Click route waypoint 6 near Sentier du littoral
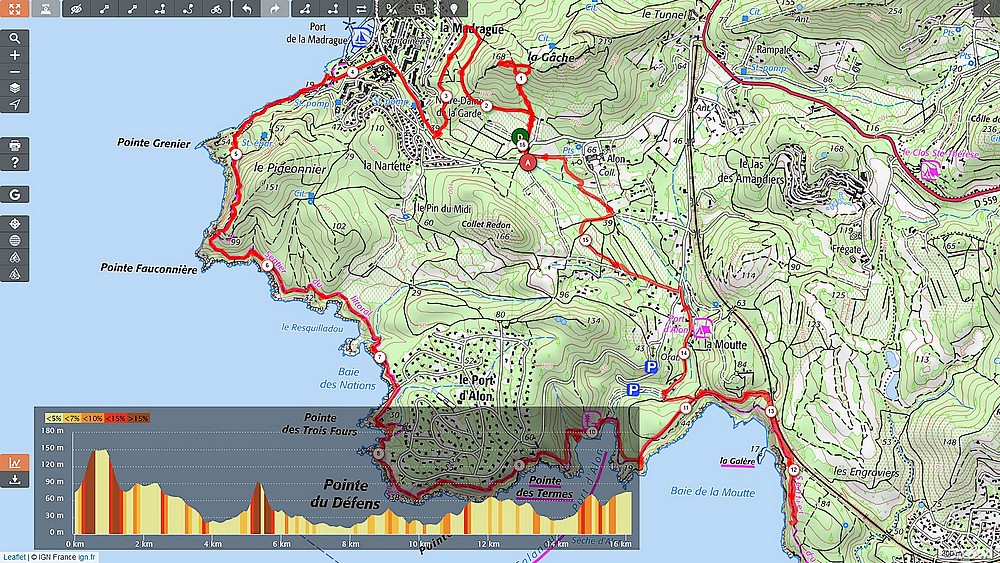This screenshot has width=1000, height=563. (x=267, y=265)
